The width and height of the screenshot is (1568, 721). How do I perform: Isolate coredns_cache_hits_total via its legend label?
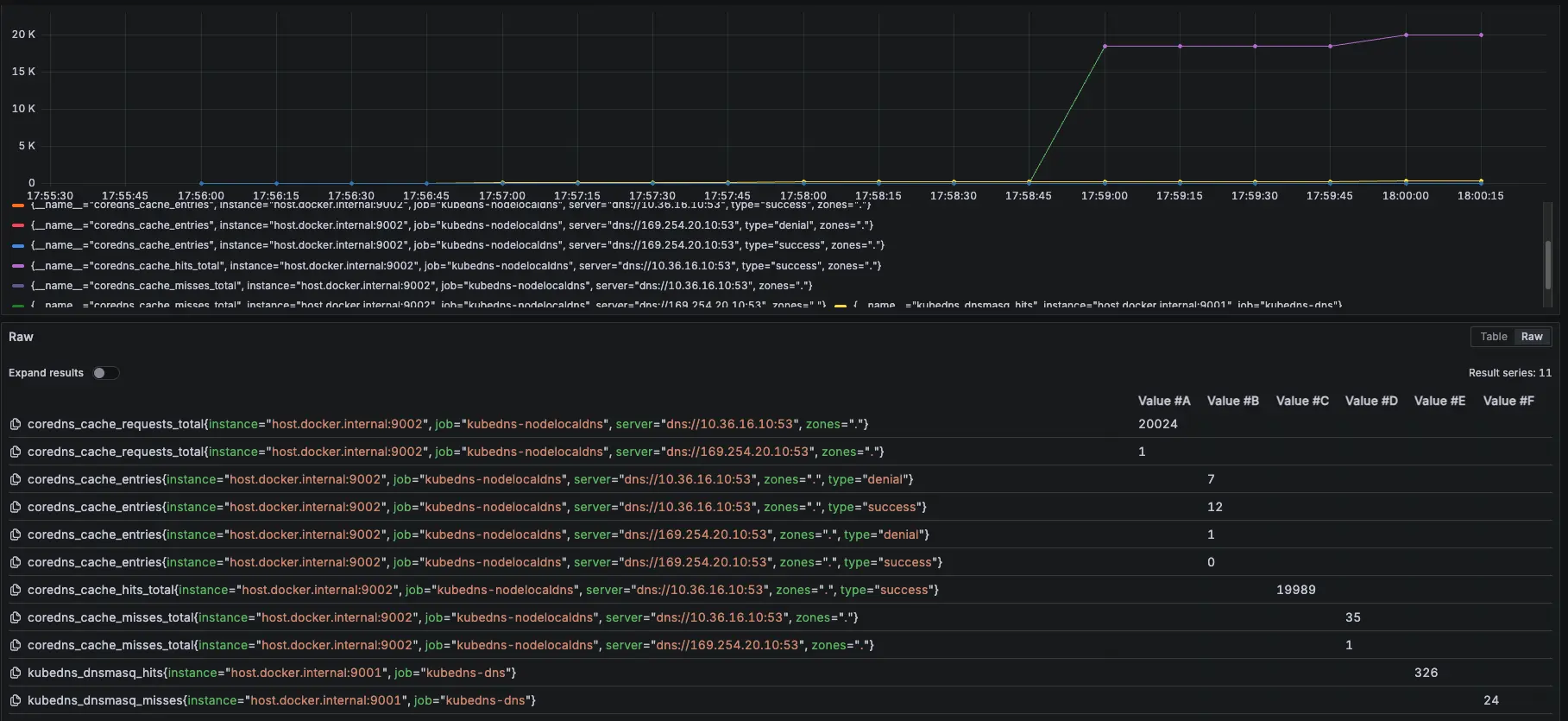(x=456, y=266)
